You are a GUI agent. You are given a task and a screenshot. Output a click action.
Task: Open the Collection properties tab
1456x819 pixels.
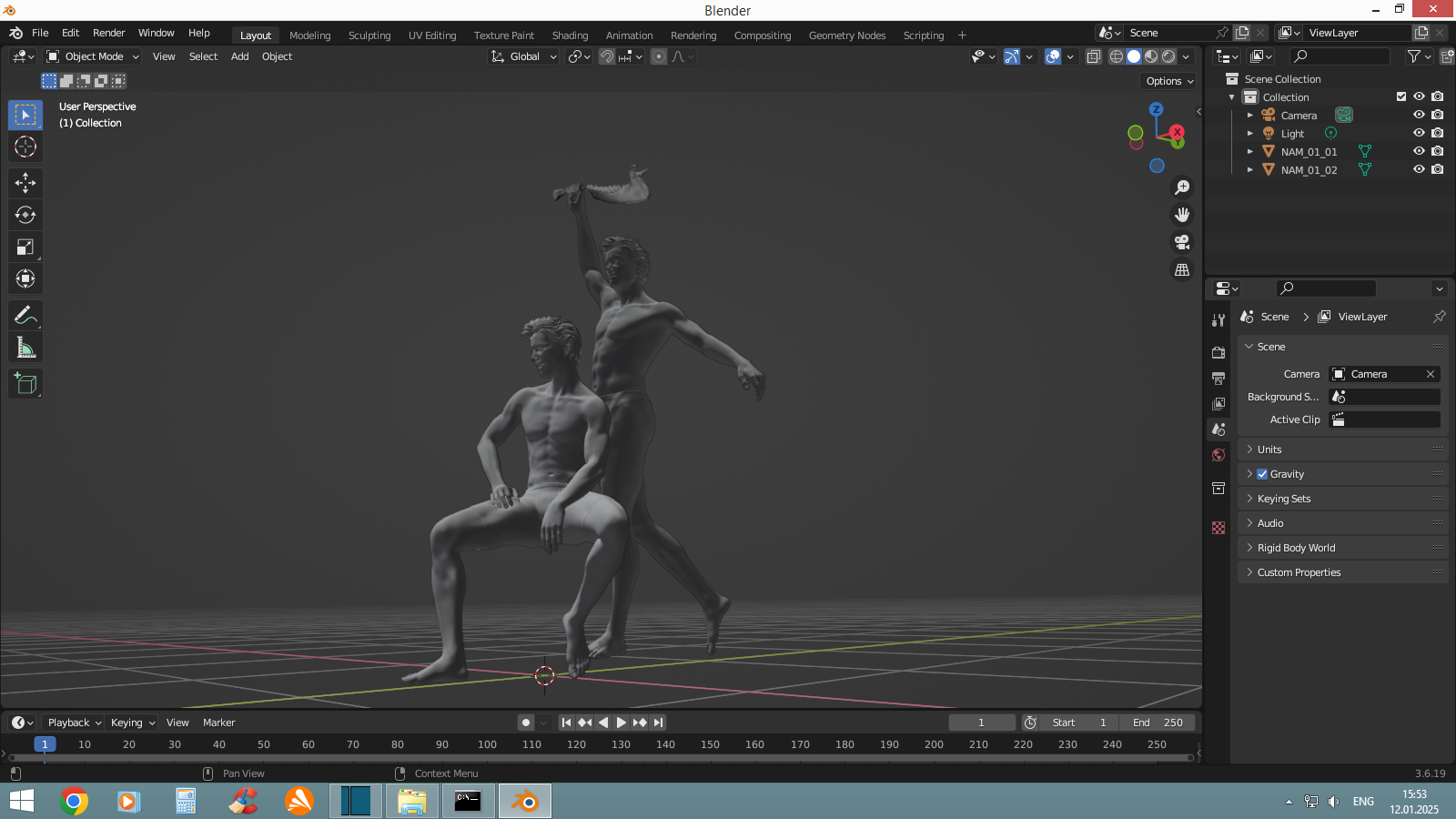pyautogui.click(x=1218, y=489)
